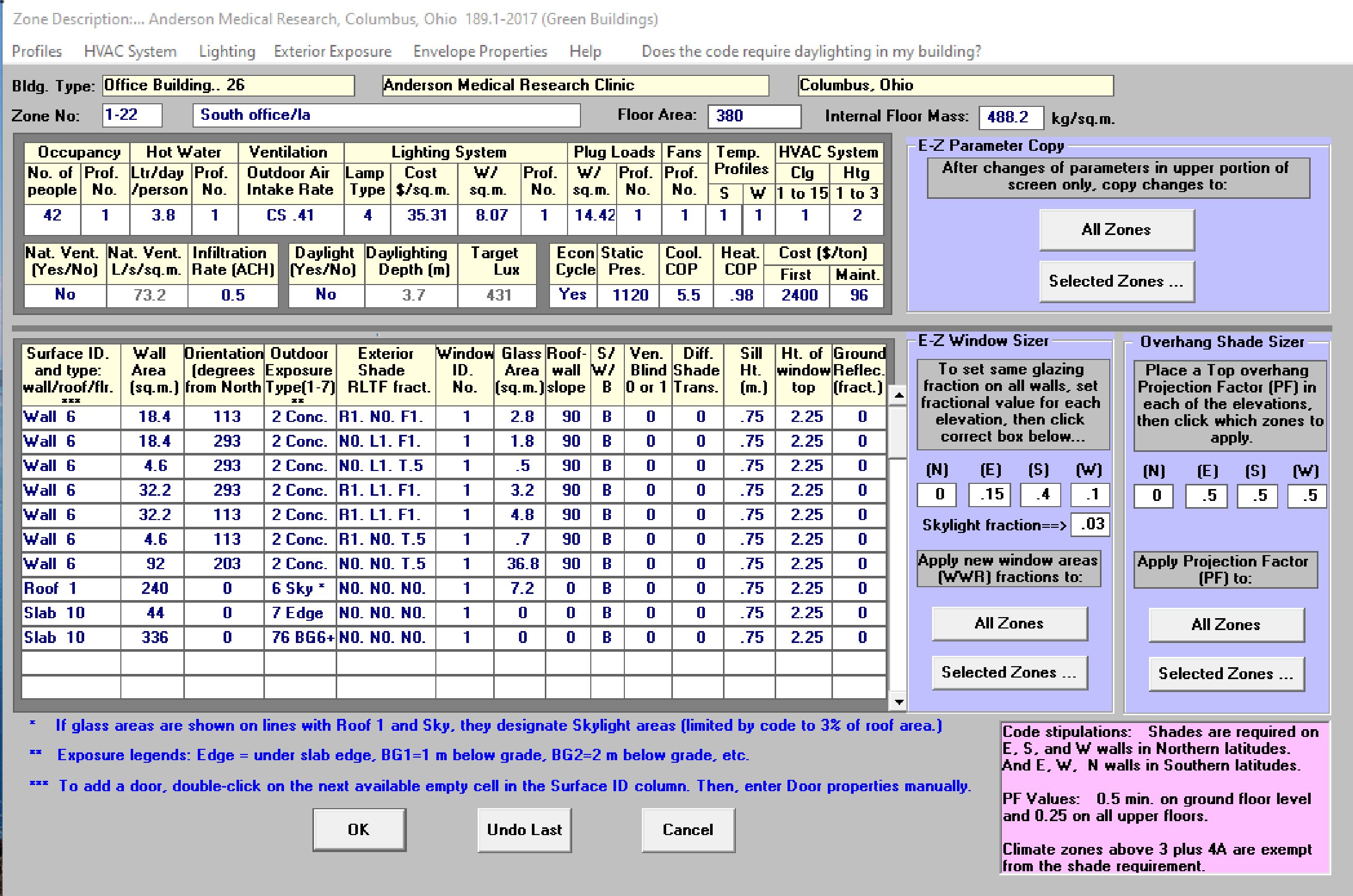Open the Profiles menu

click(37, 52)
